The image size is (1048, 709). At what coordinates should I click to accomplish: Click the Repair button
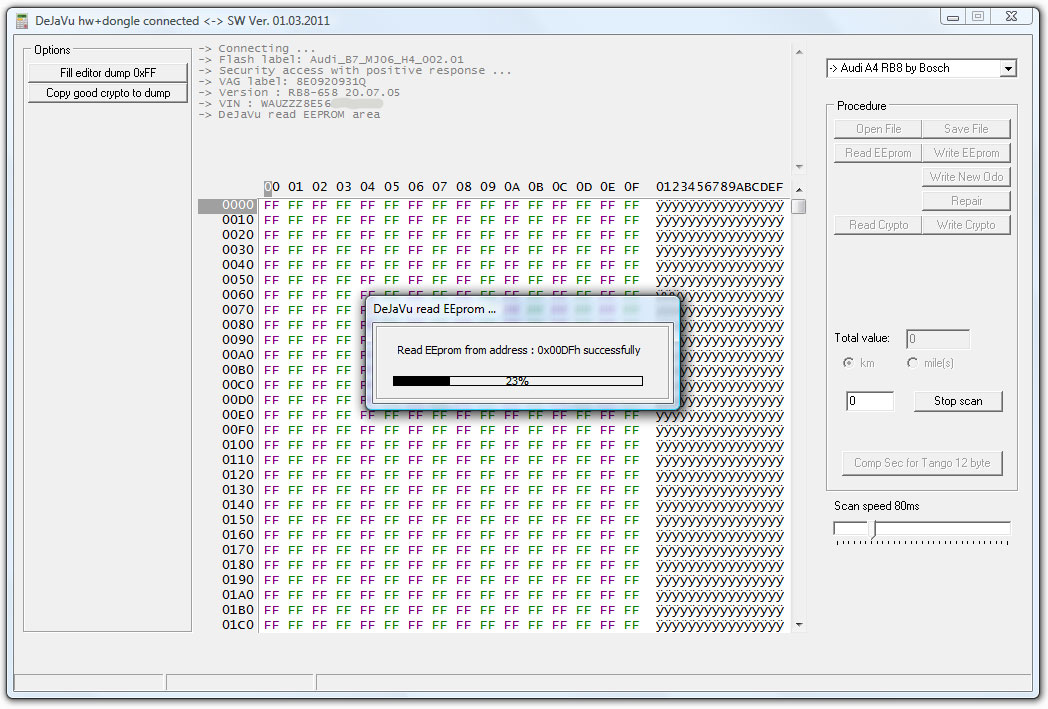click(x=965, y=201)
